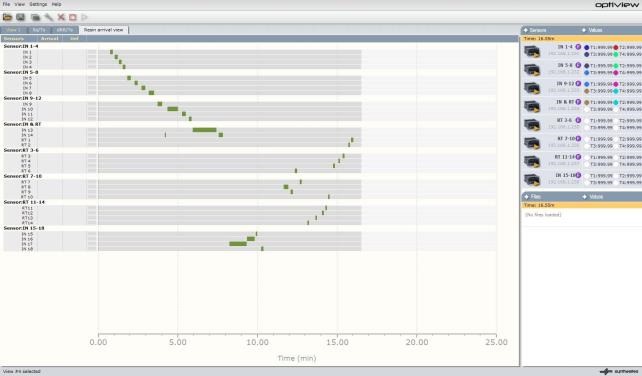Select the long IN 13 arrival bar
Image resolution: width=642 pixels, height=376 pixels.
[x=204, y=130]
